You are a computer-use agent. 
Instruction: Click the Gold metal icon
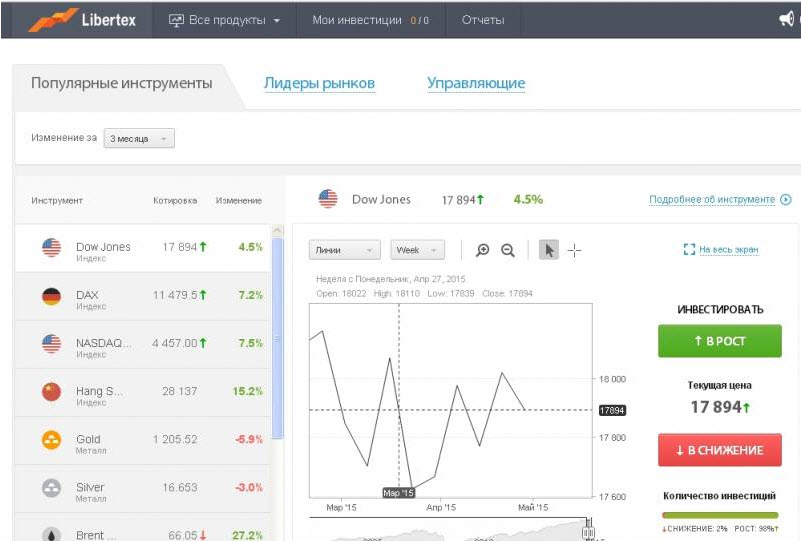(51, 440)
